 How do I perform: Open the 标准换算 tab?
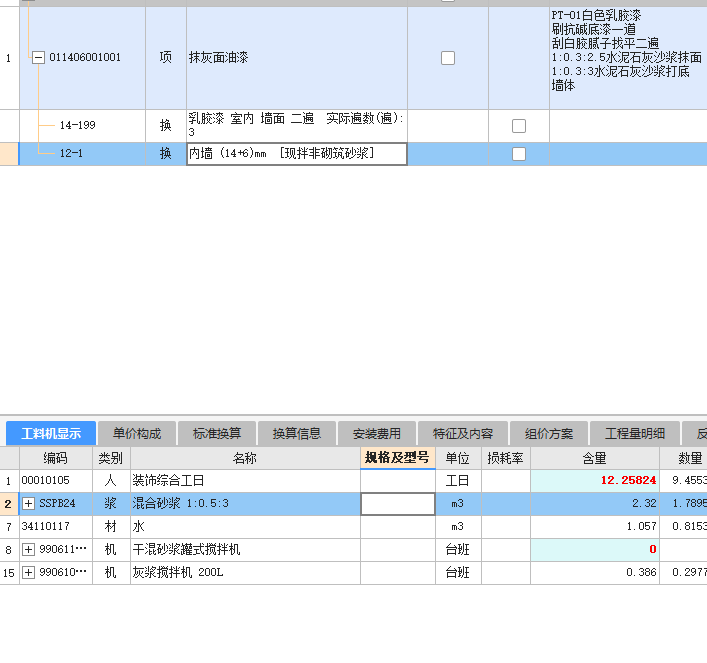click(x=217, y=434)
